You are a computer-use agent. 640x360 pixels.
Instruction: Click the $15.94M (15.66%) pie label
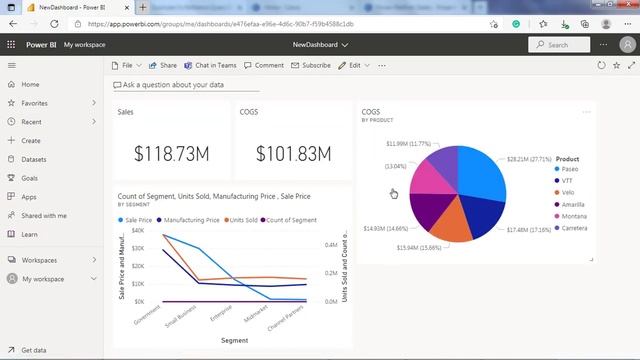[x=419, y=248]
